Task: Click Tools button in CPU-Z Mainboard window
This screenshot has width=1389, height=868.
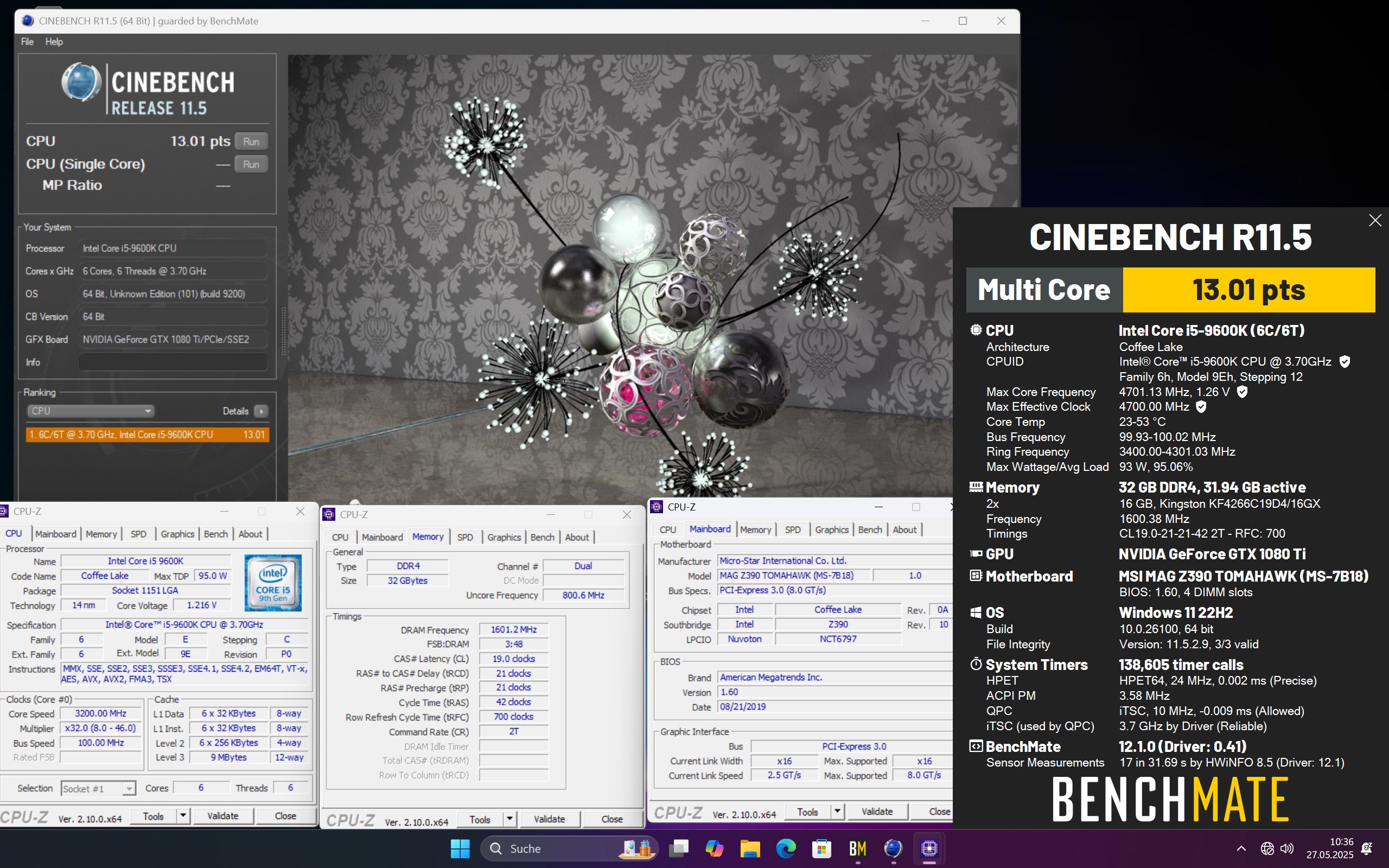Action: (x=807, y=812)
